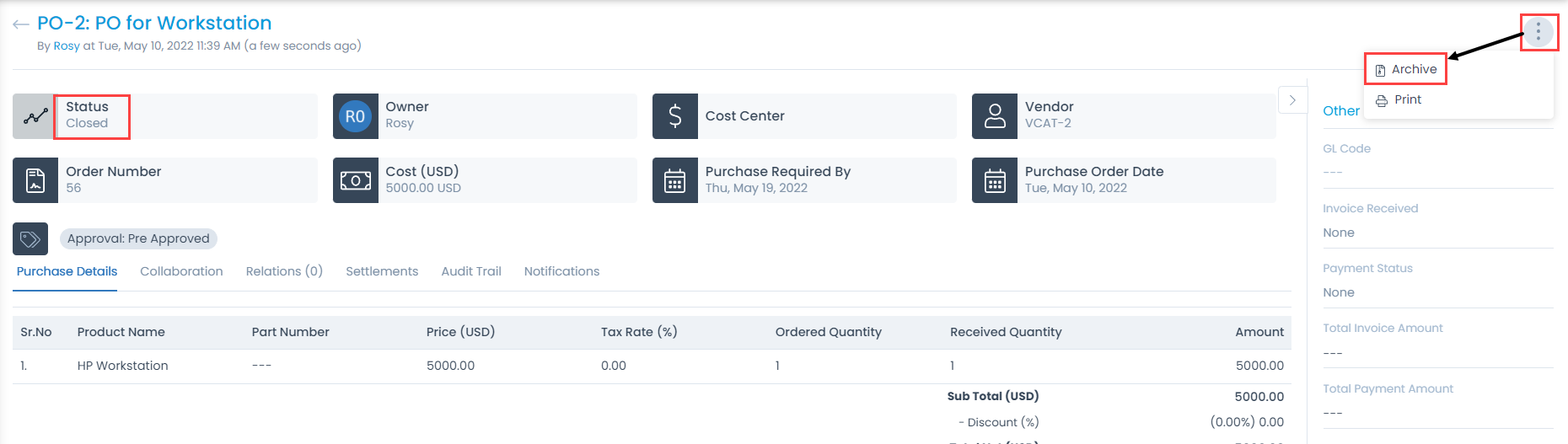Click the back arrow beside PO-2 title

click(21, 24)
